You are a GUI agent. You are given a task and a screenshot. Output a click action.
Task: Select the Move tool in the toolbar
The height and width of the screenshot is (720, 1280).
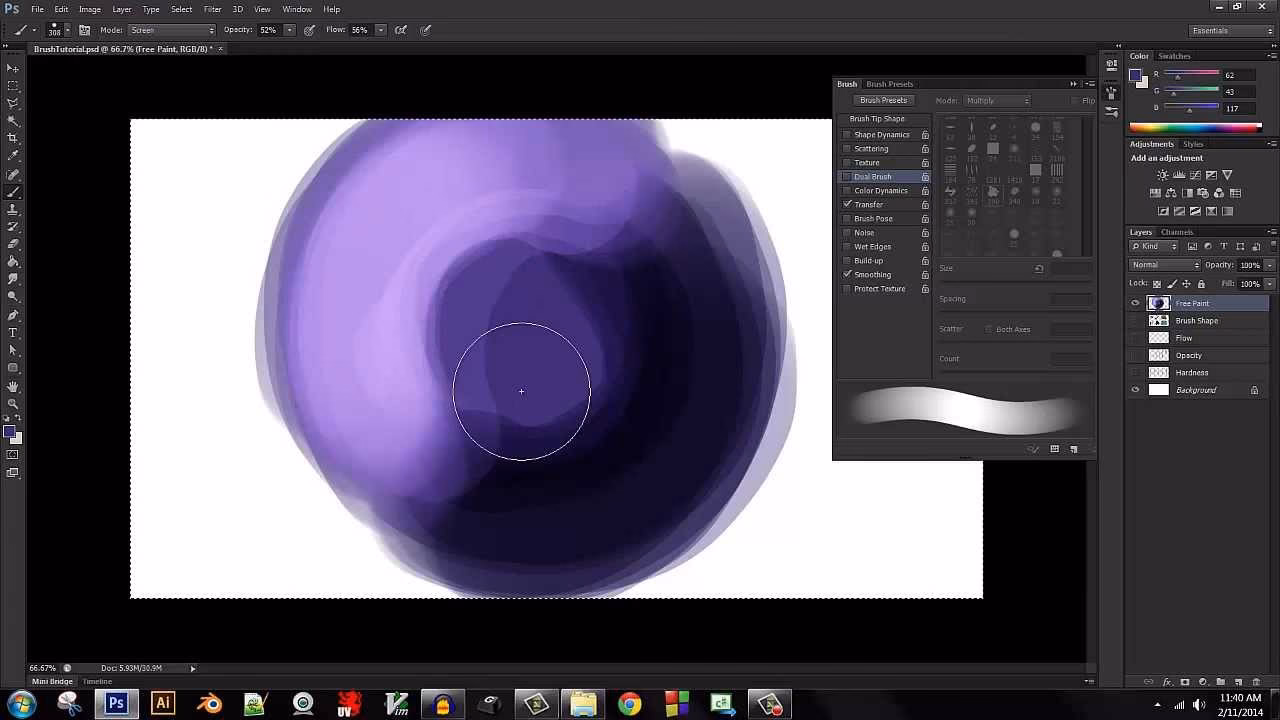13,68
